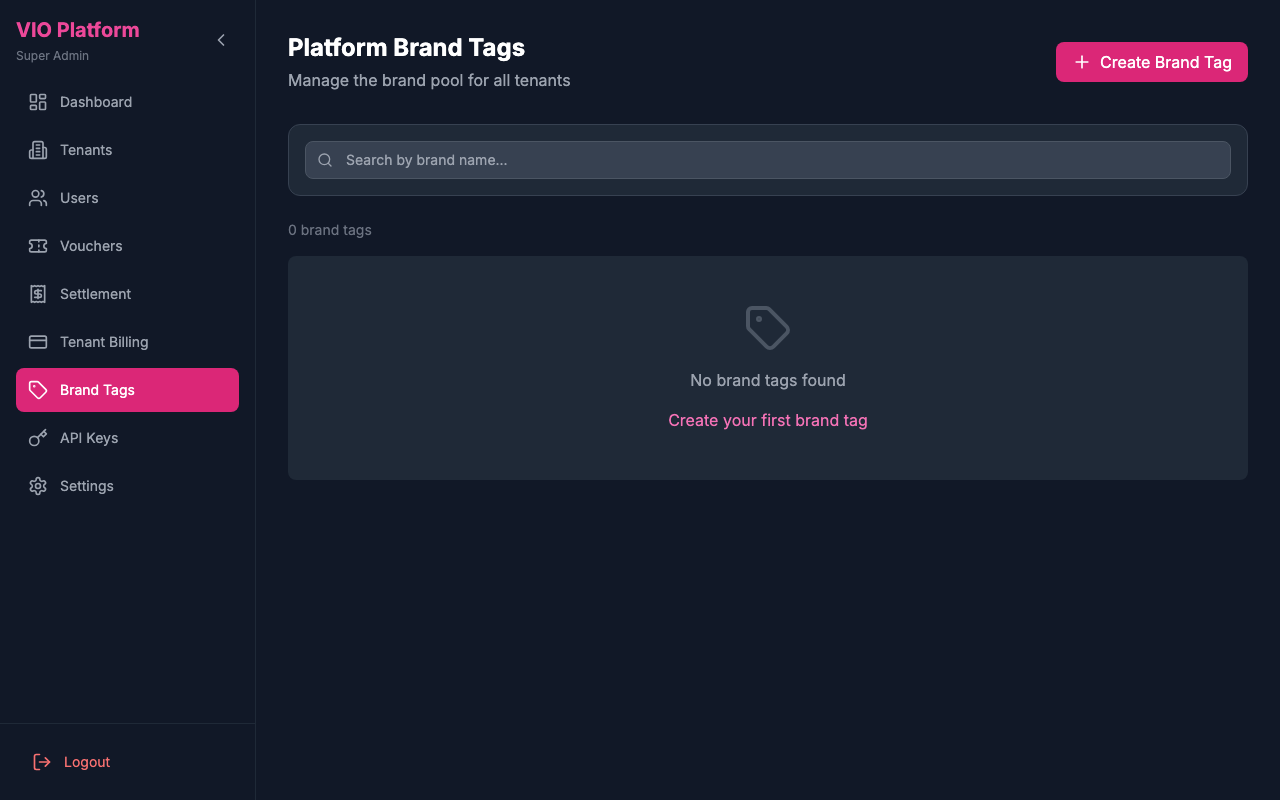Click the Tenant Billing card icon
1280x800 pixels.
pos(37,342)
